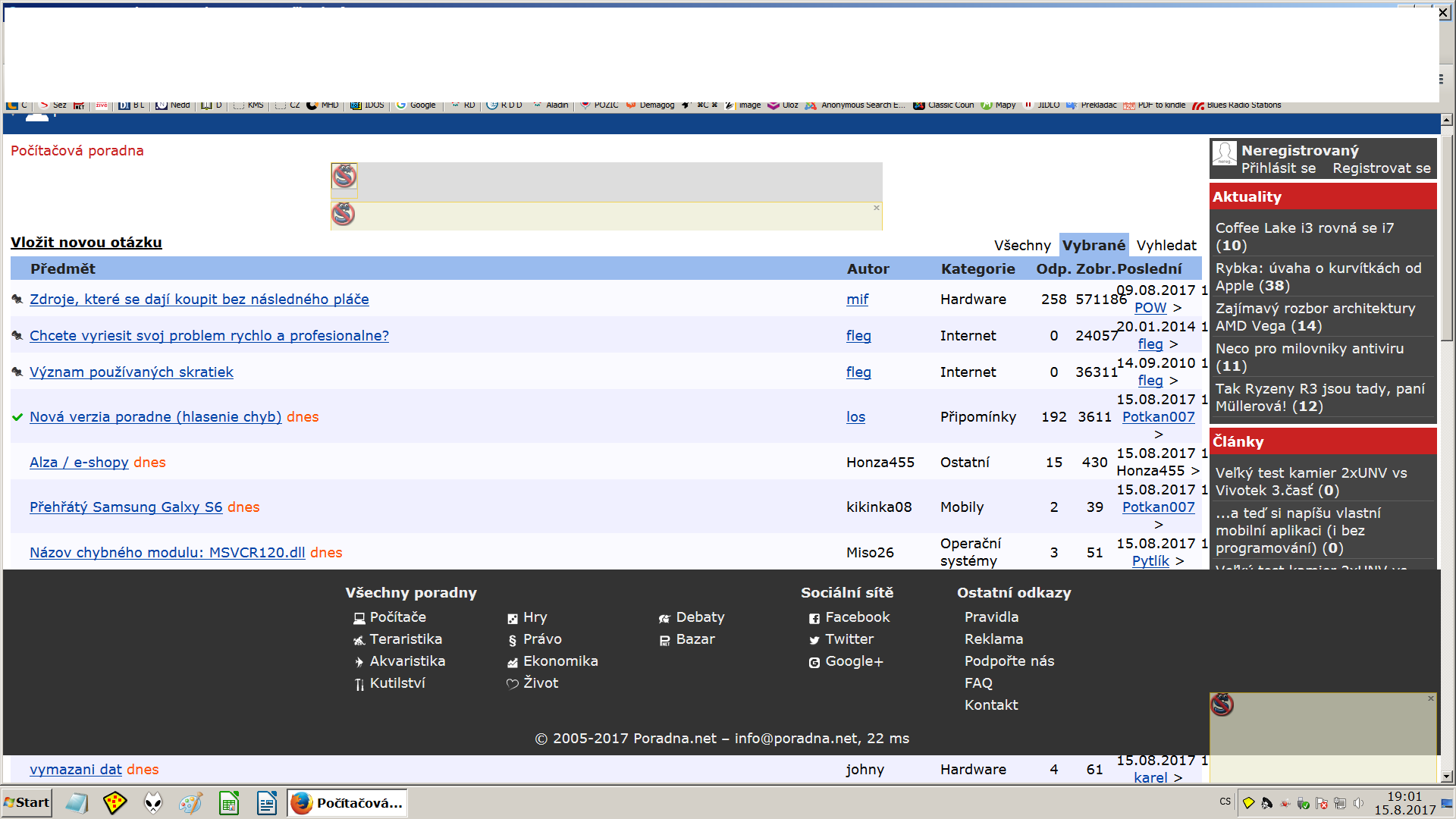The width and height of the screenshot is (1456, 819).
Task: Launch foobar2000 alien icon in taskbar
Action: point(153,802)
